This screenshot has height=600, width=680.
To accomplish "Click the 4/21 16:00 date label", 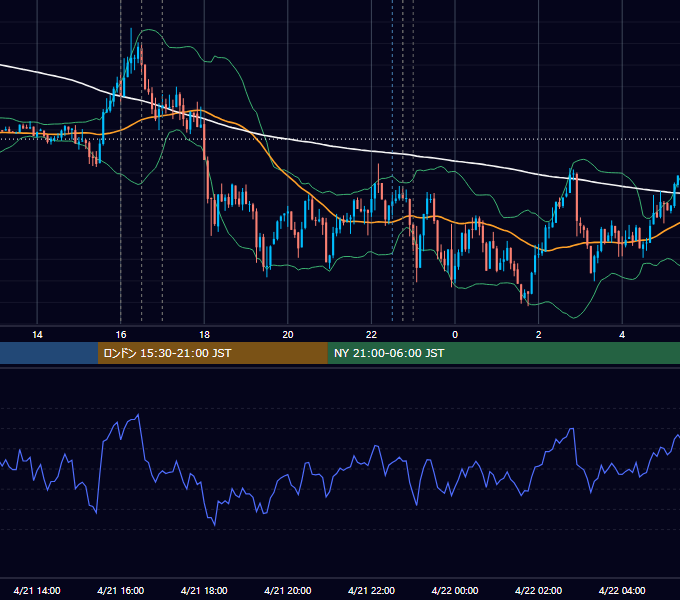I will tap(121, 590).
